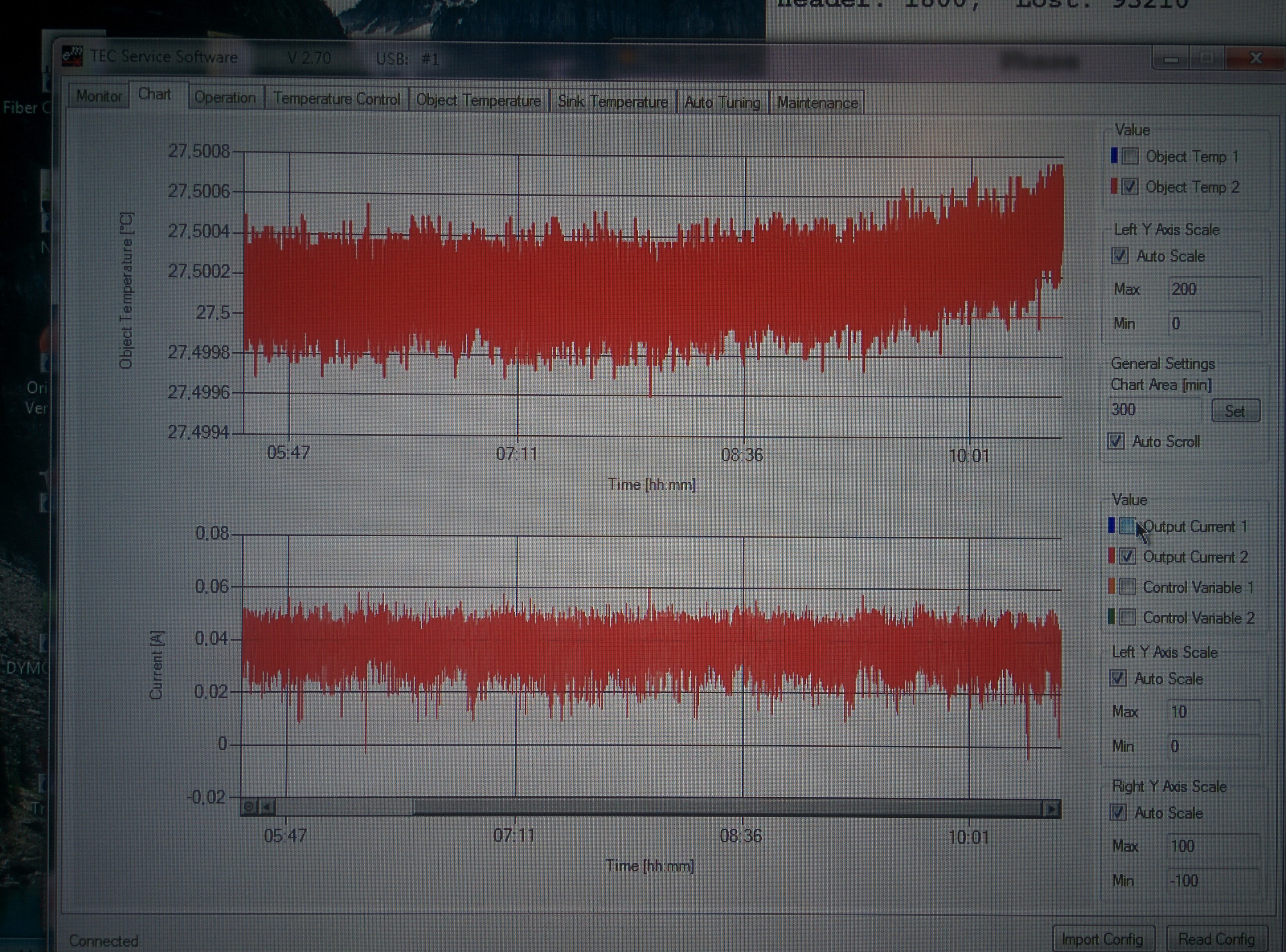Click the blue Output Current 1 swatch
The height and width of the screenshot is (952, 1286).
tap(1111, 525)
